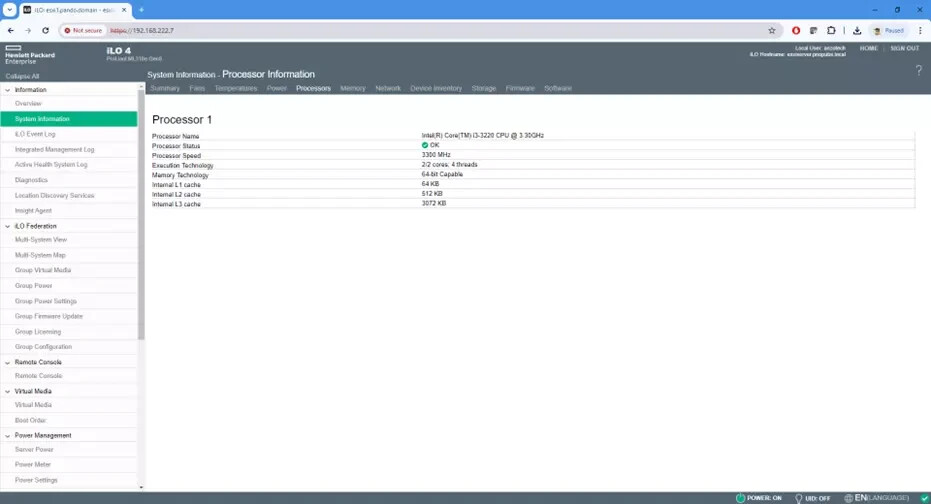The image size is (931, 504).
Task: Open the Summary tab
Action: pyautogui.click(x=165, y=88)
